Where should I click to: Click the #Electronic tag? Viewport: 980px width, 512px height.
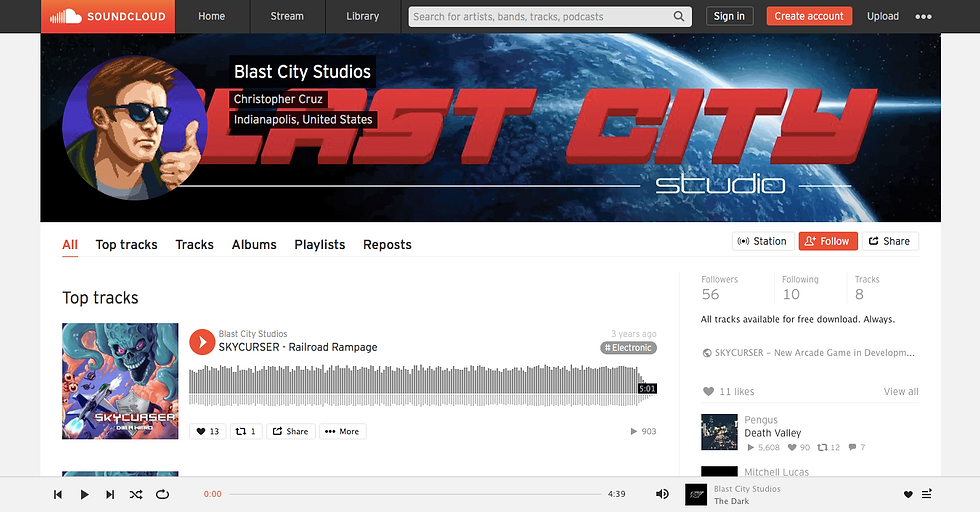coord(628,348)
